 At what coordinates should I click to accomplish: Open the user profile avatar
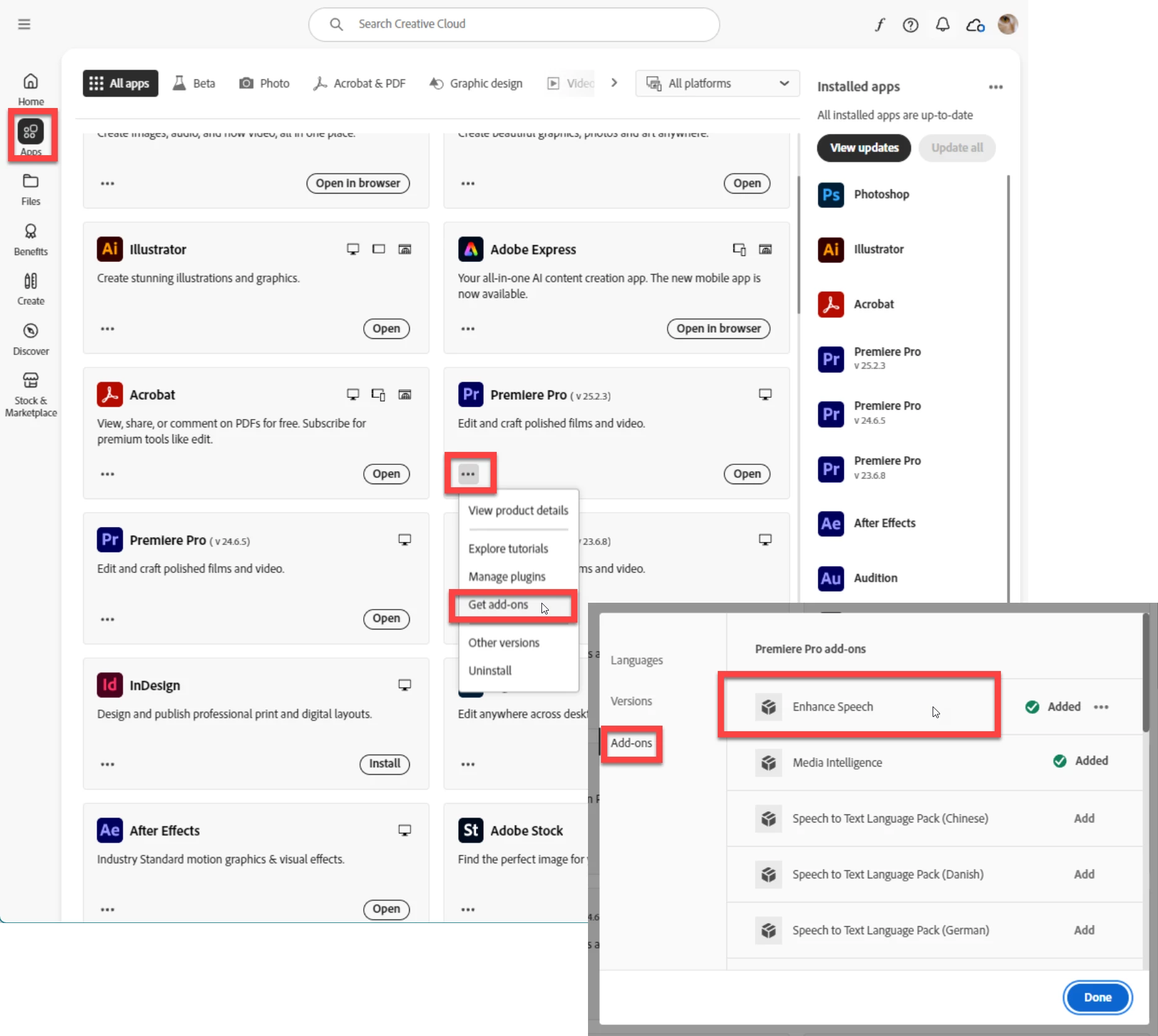pos(1007,24)
